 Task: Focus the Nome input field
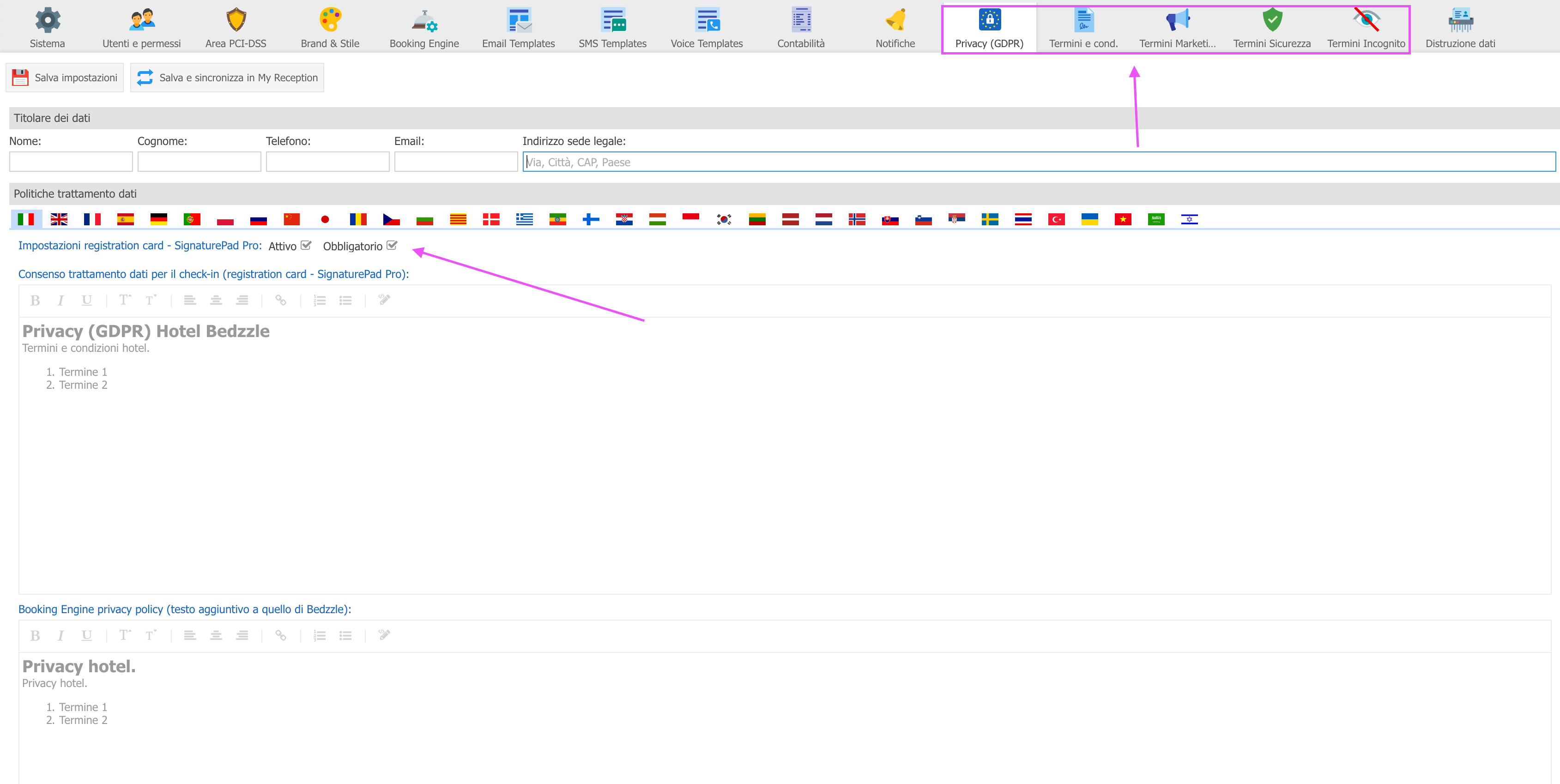point(71,162)
